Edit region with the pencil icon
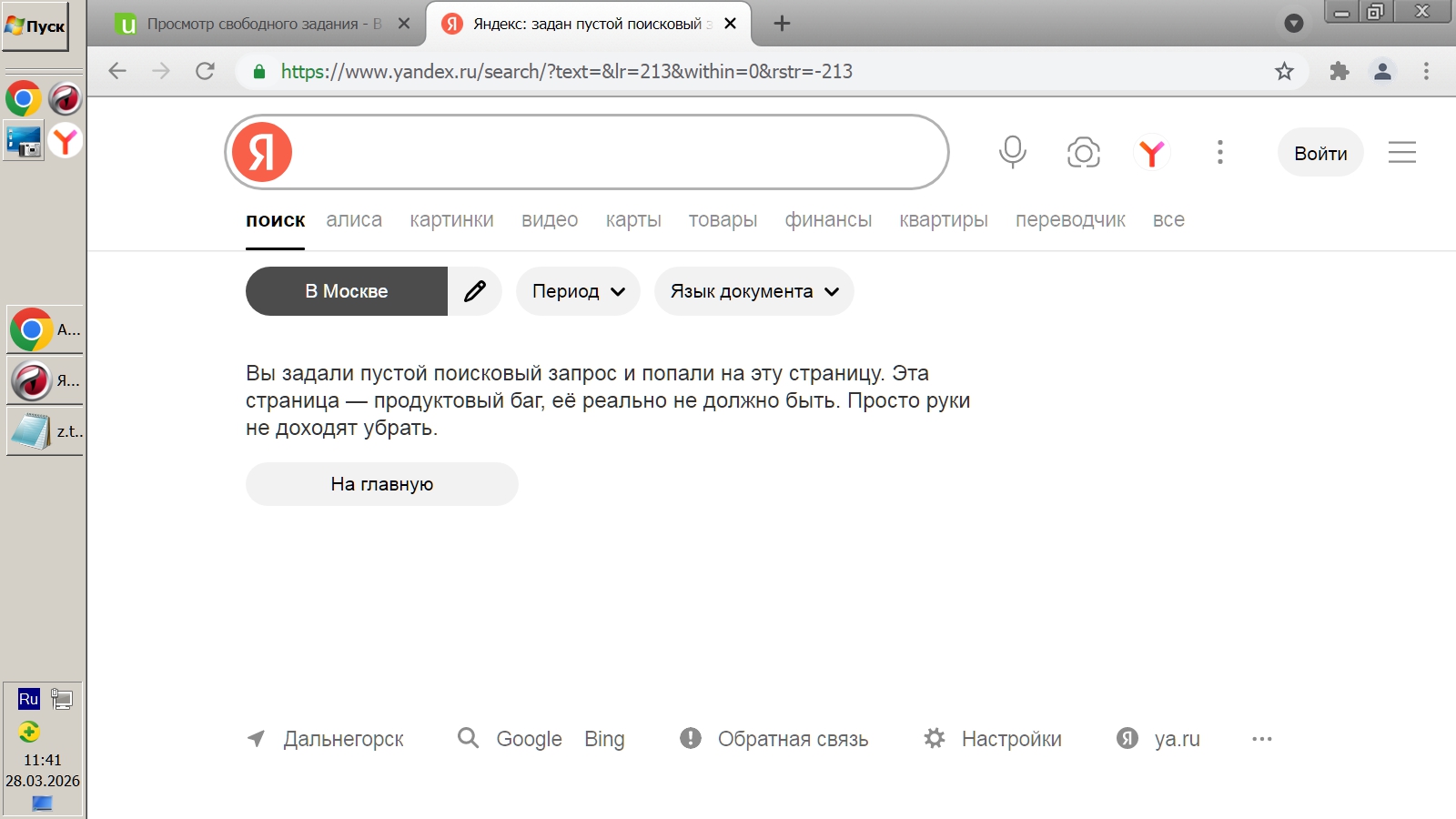 [x=474, y=291]
